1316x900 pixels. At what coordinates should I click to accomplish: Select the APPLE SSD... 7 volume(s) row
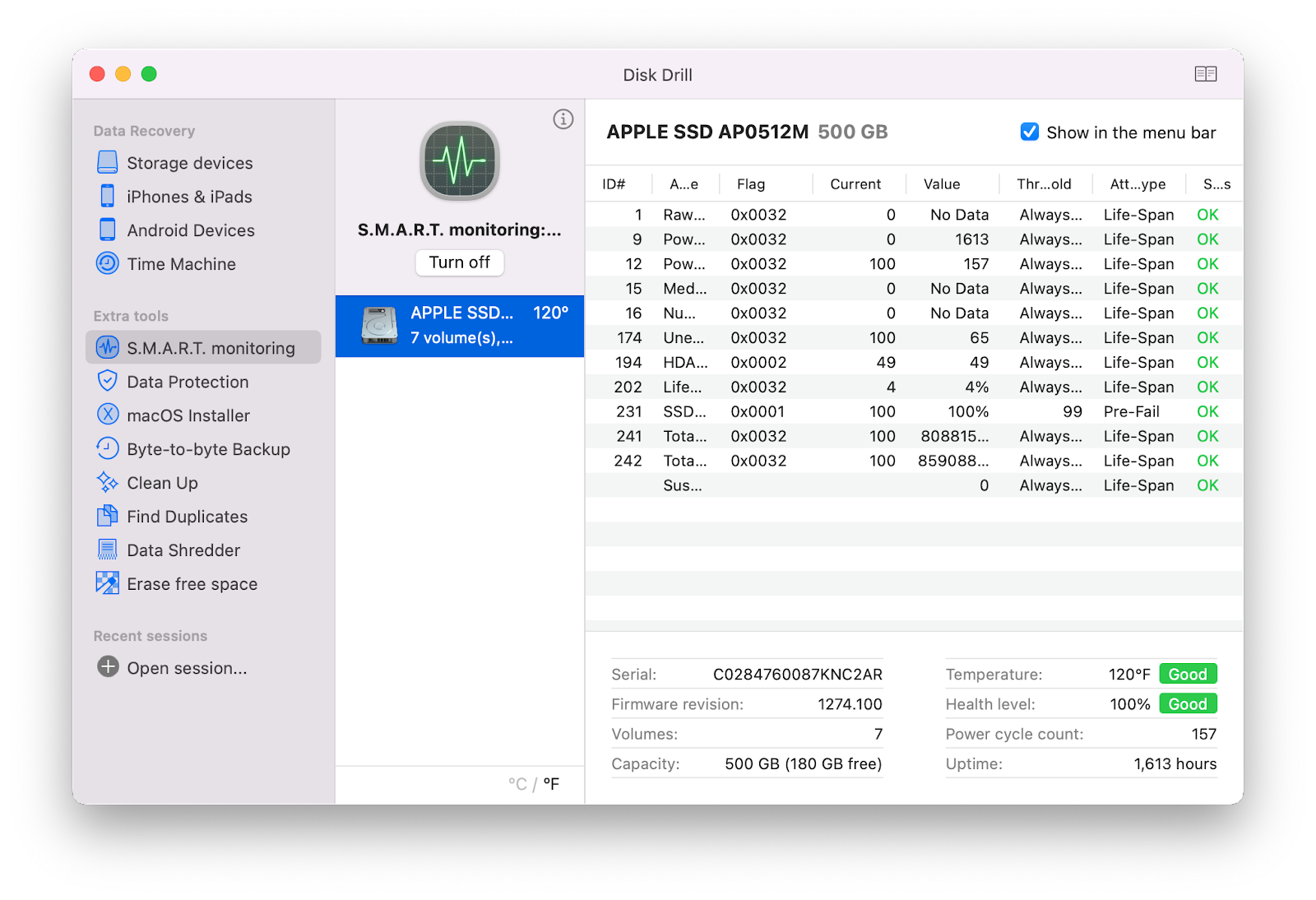(460, 326)
